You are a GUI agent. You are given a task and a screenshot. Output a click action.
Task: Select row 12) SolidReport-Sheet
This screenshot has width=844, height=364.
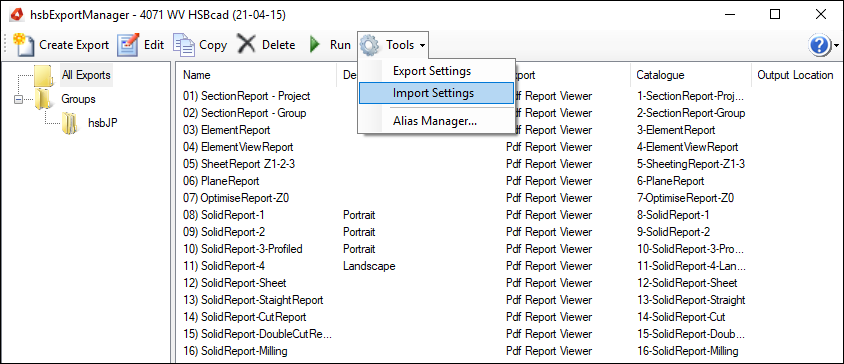(235, 283)
